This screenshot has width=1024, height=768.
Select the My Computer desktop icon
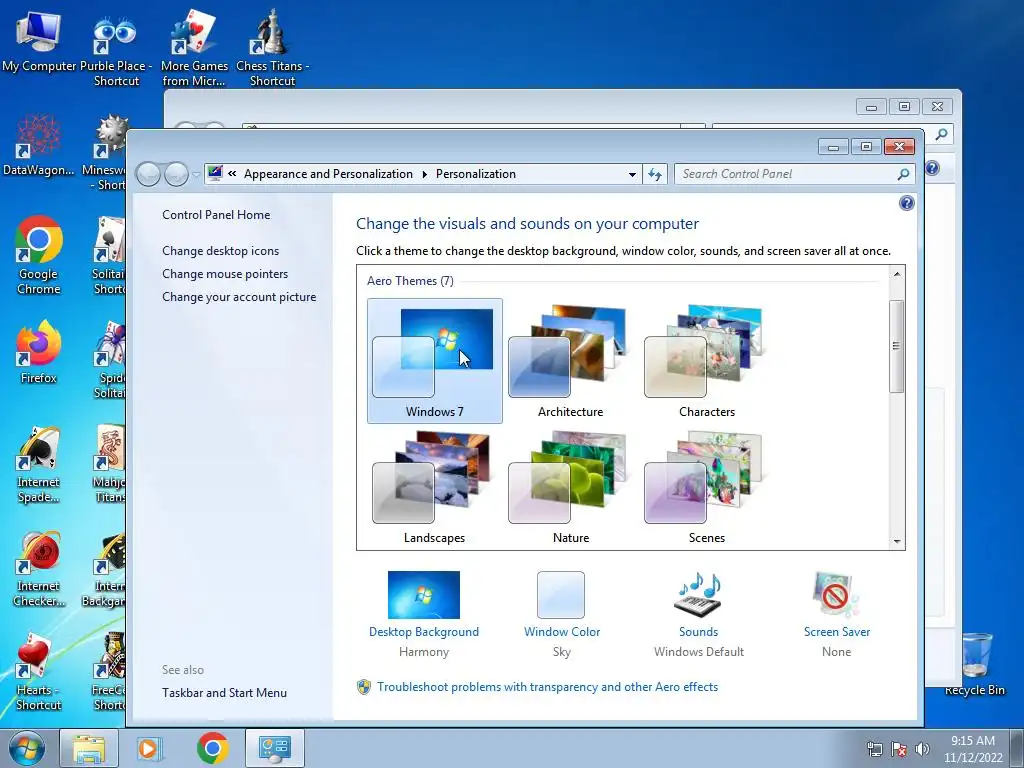pos(39,40)
